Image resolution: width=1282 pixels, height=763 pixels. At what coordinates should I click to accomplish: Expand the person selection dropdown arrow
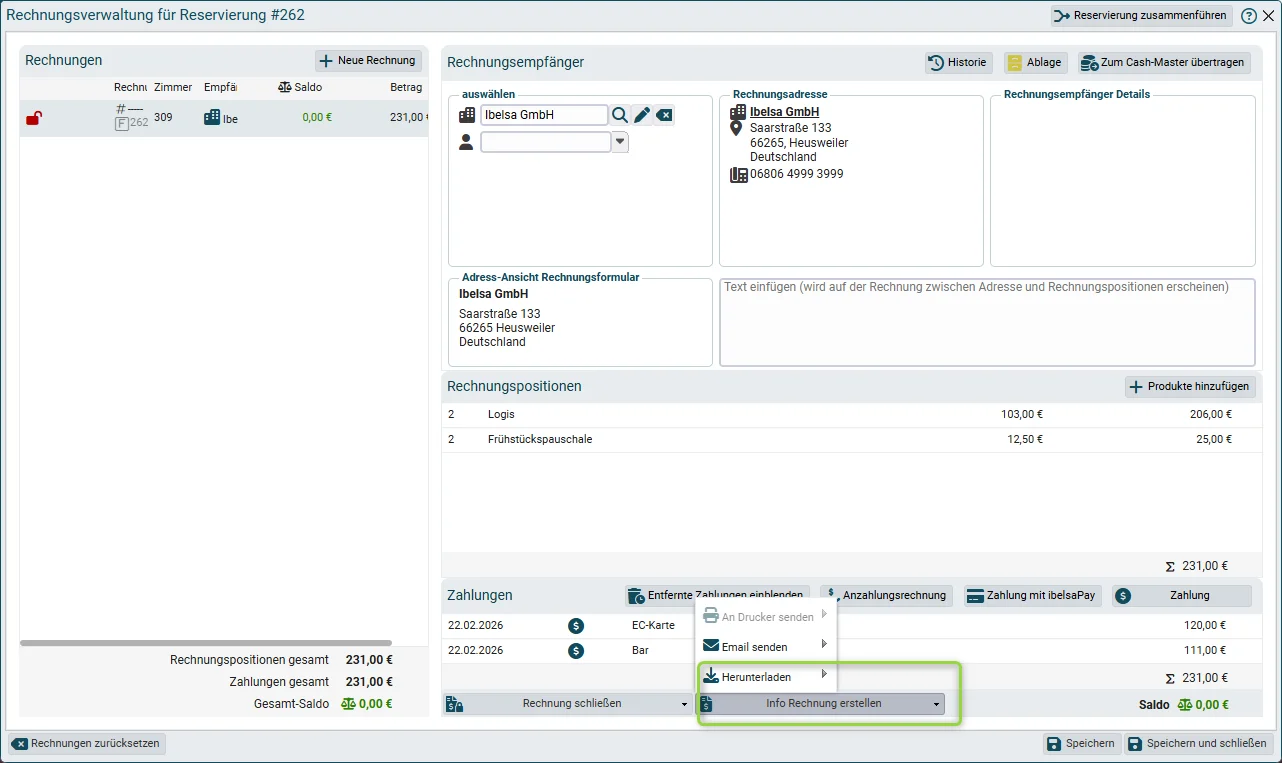tap(620, 142)
